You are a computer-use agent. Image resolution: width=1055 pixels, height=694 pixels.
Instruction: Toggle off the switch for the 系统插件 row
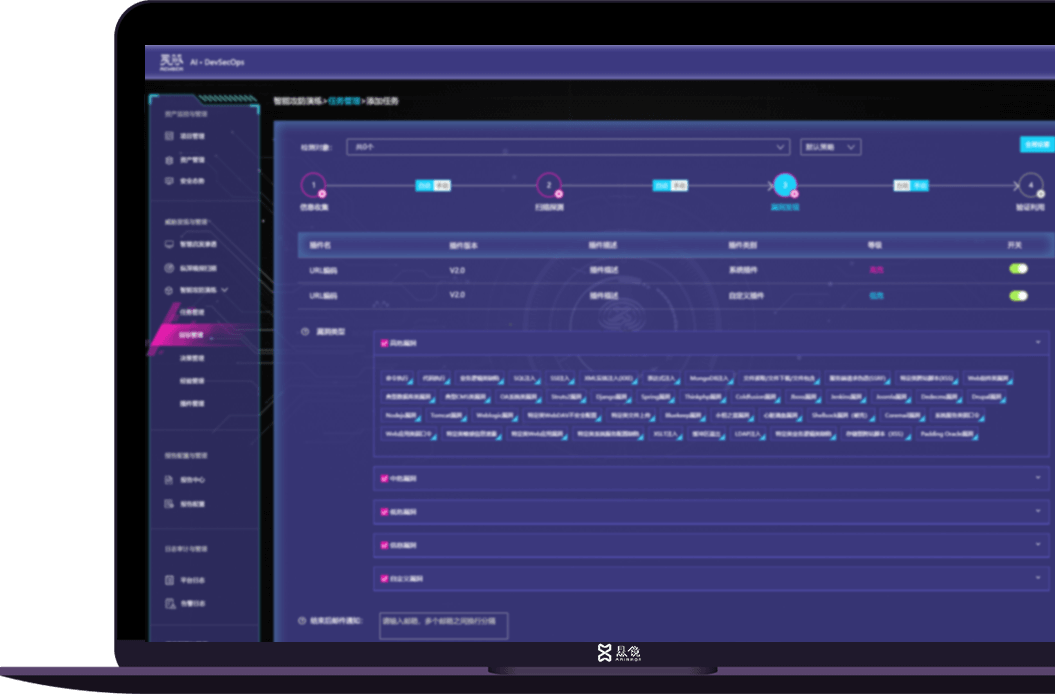1018,269
